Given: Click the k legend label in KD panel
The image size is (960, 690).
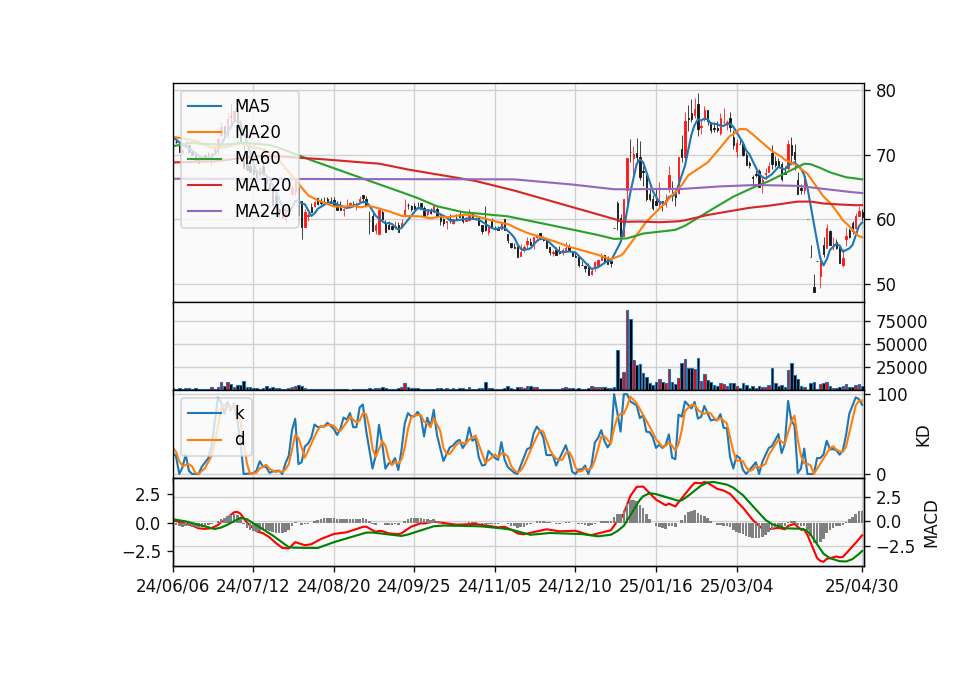Looking at the screenshot, I should pyautogui.click(x=239, y=413).
